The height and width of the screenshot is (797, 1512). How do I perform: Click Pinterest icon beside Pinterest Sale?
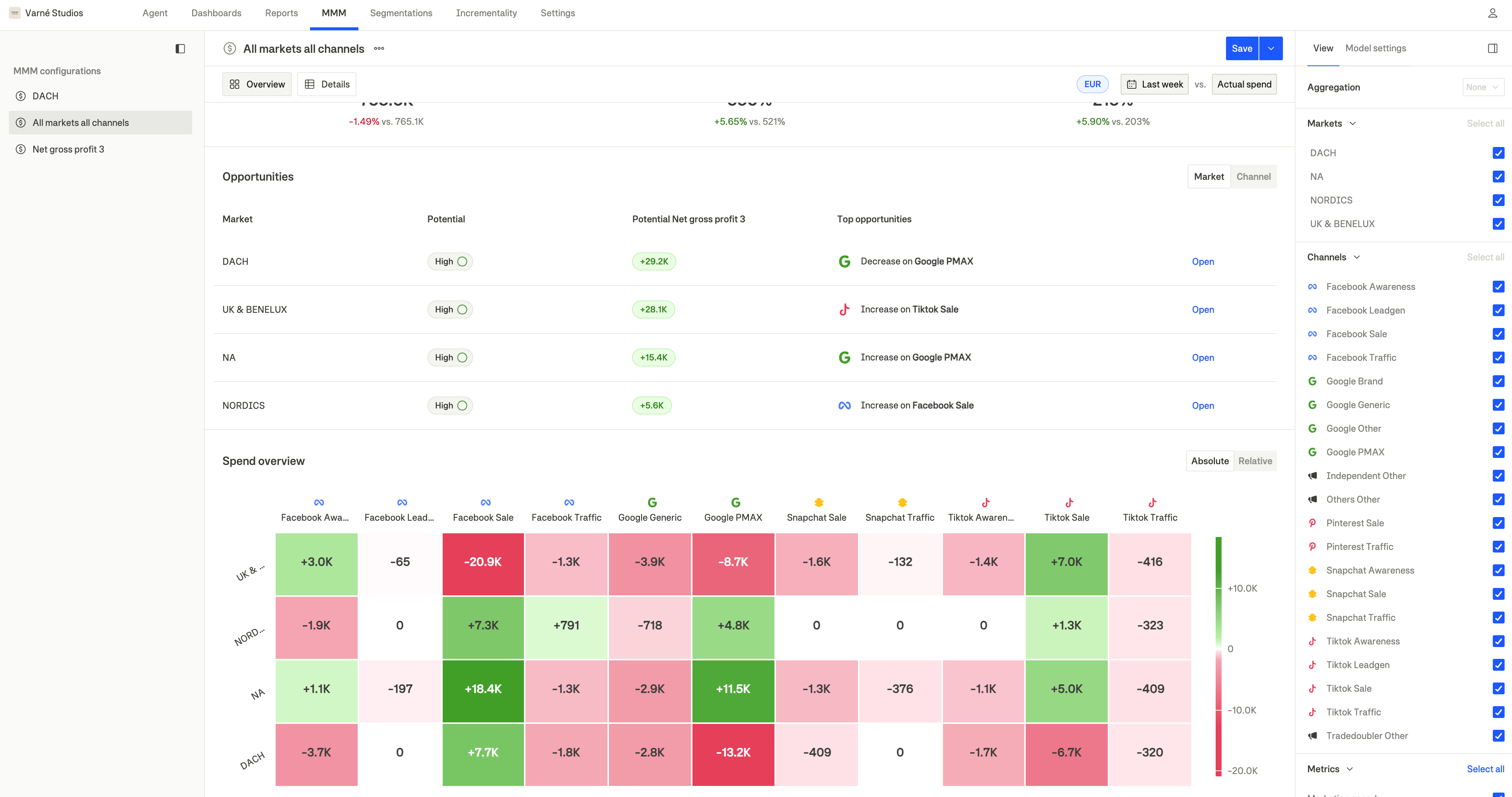pyautogui.click(x=1312, y=523)
